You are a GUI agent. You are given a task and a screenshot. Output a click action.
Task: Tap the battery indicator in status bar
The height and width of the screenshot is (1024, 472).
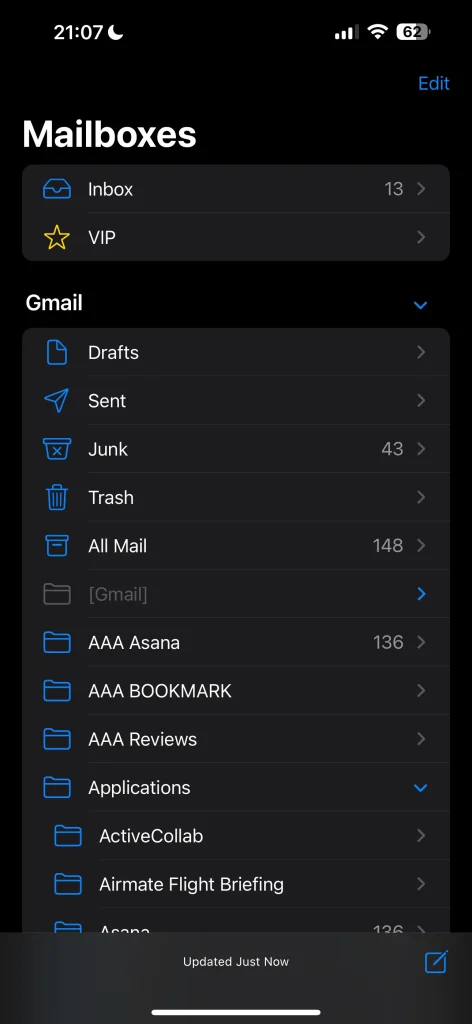tap(413, 32)
